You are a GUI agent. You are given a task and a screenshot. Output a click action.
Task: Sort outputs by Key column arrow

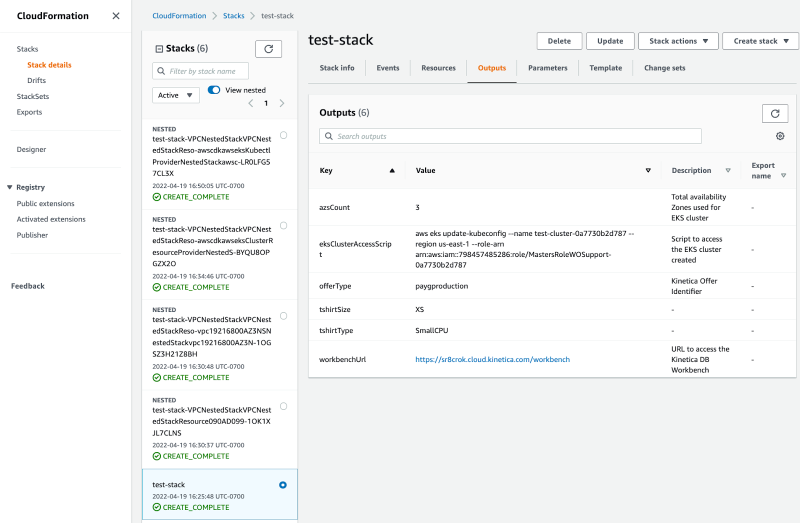tap(392, 171)
